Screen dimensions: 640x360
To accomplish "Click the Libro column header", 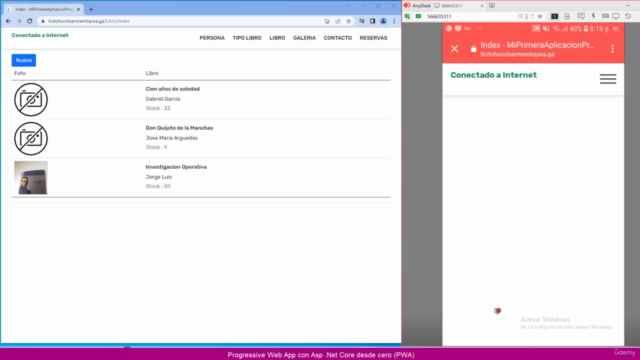I will 152,73.
